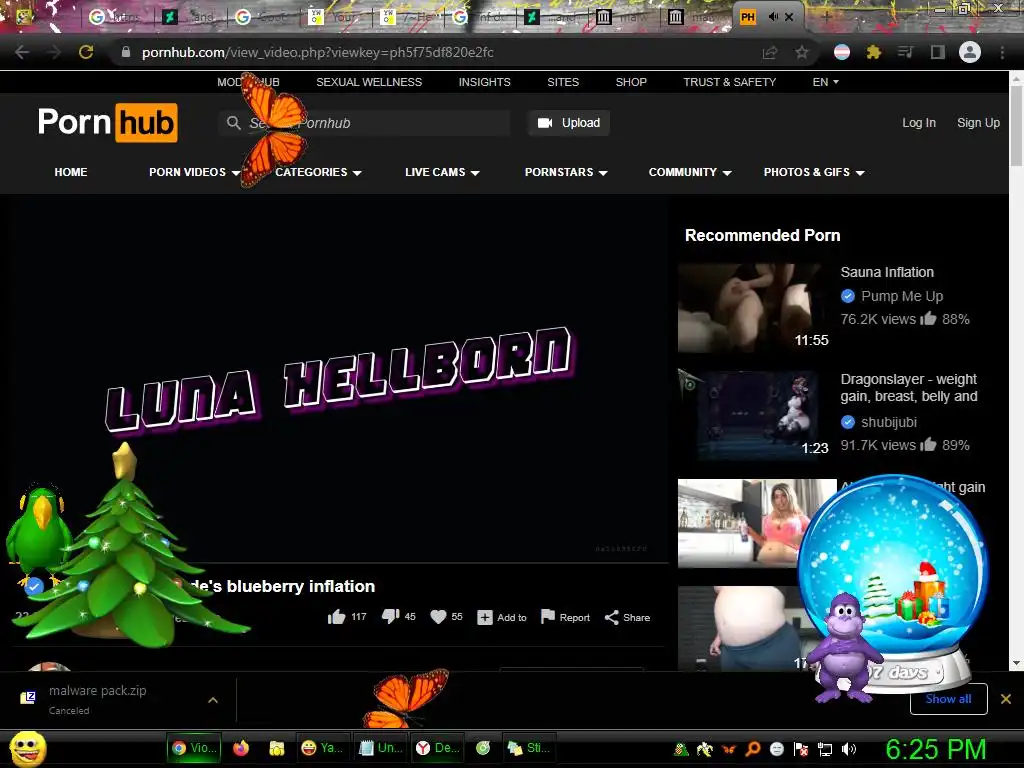Image resolution: width=1024 pixels, height=768 pixels.
Task: Expand the CATEGORIES dropdown
Action: 318,172
